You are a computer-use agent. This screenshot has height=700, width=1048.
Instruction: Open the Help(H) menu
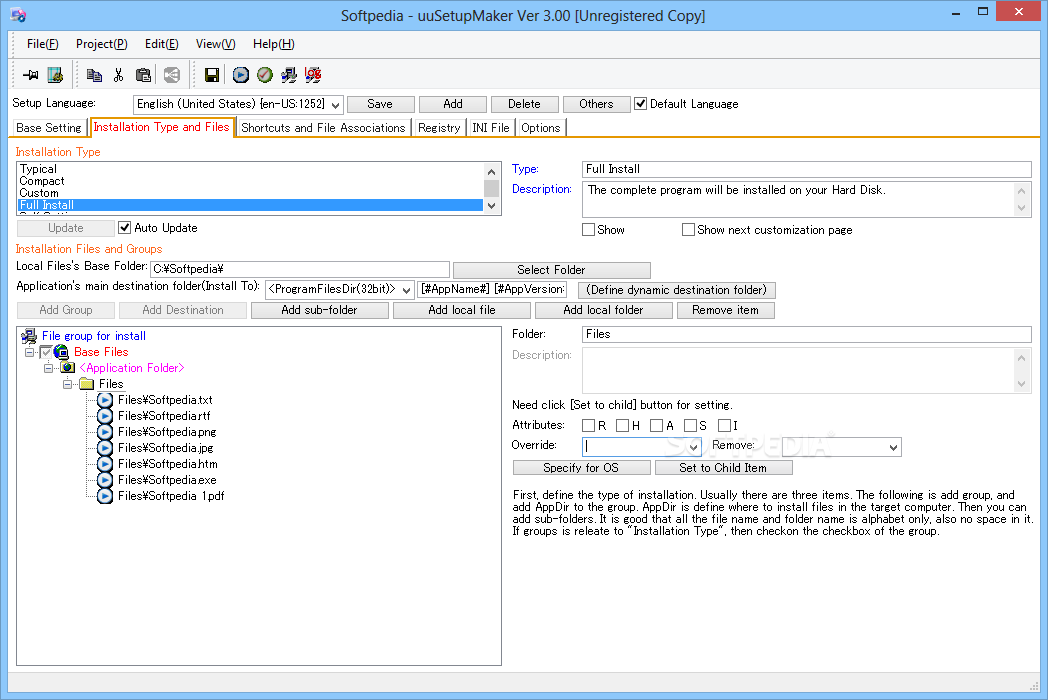273,44
